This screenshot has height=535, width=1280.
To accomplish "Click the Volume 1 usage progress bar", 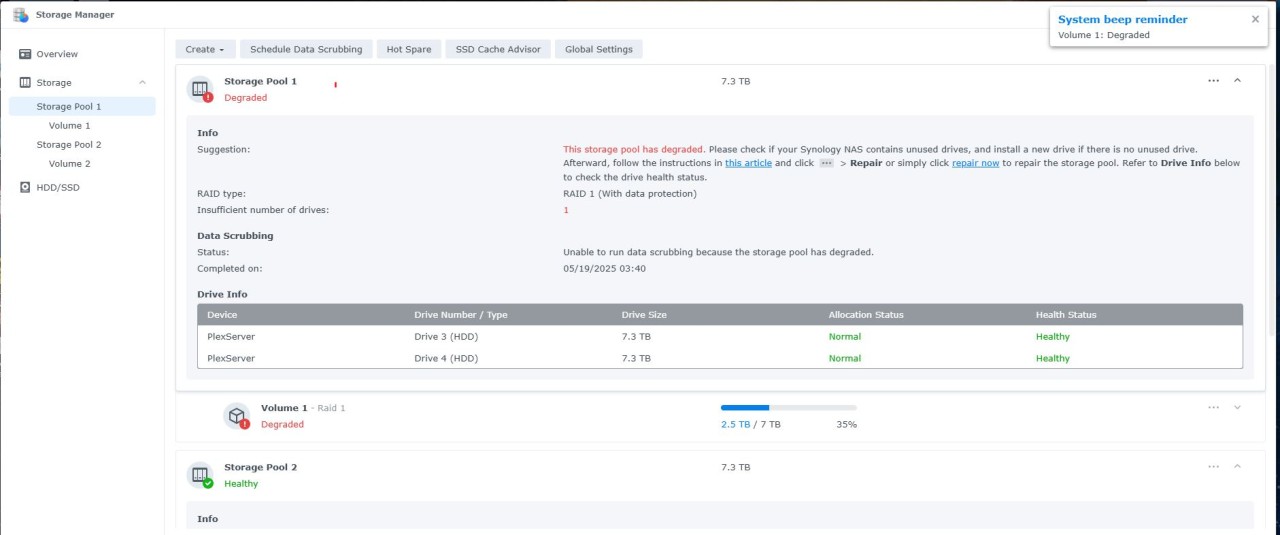I will (788, 408).
